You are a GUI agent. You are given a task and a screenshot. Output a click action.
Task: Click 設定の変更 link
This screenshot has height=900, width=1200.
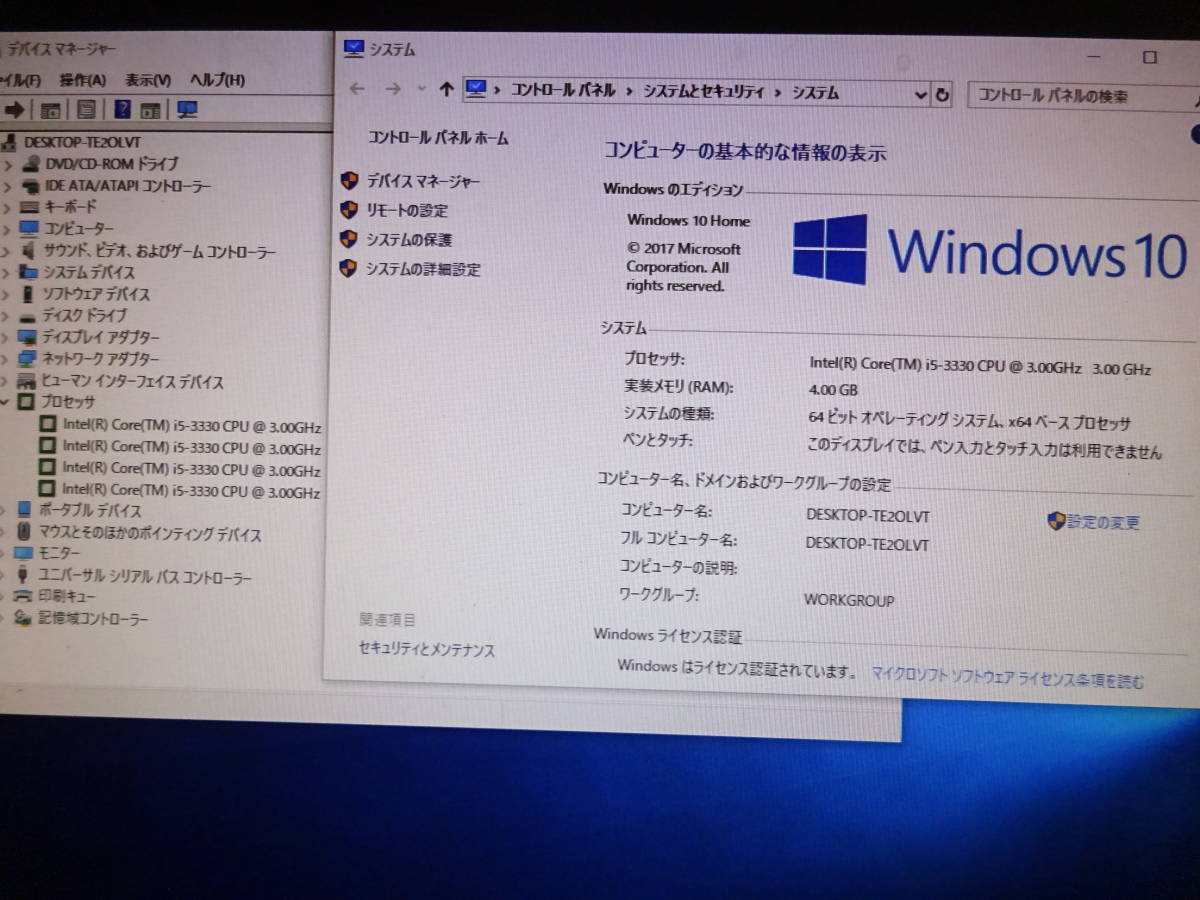pos(1103,522)
